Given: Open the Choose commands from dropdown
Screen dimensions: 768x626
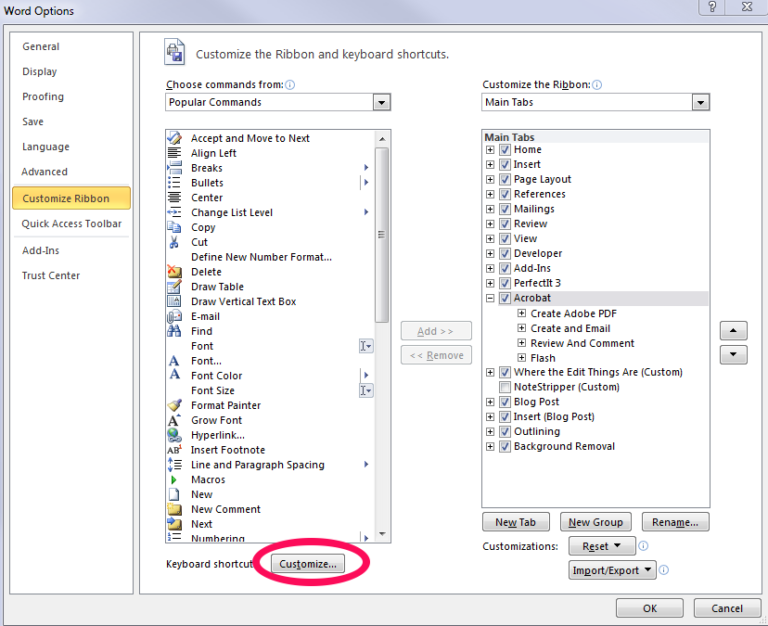Looking at the screenshot, I should (381, 102).
